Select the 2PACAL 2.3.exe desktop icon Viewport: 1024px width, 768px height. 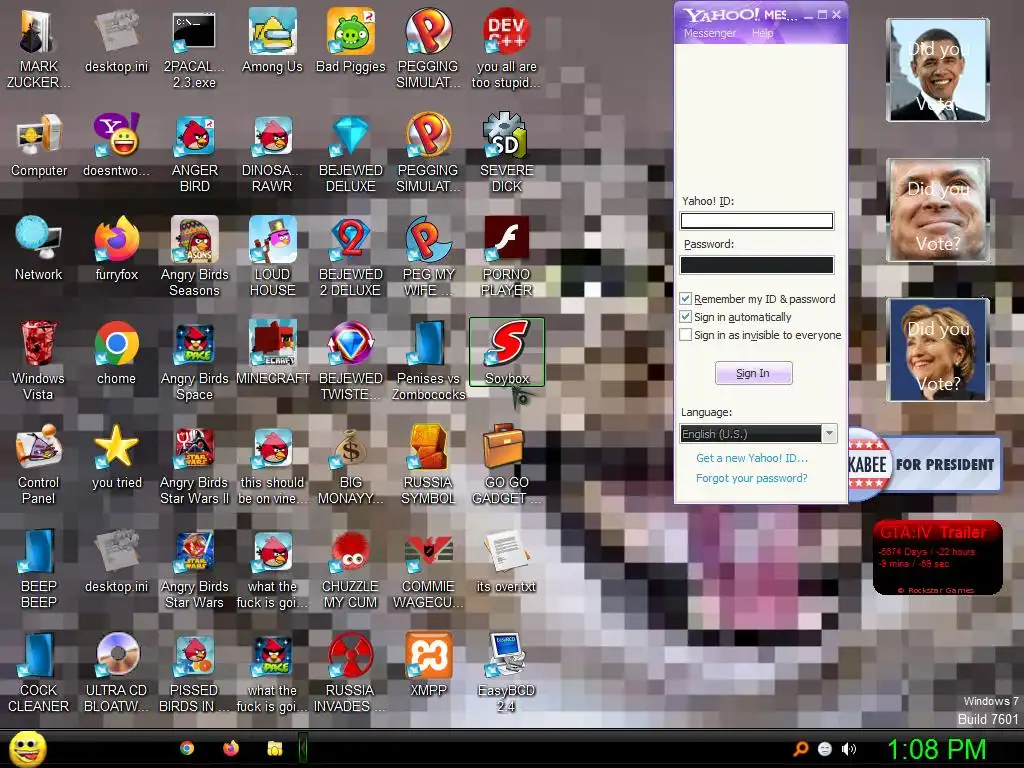[x=194, y=48]
